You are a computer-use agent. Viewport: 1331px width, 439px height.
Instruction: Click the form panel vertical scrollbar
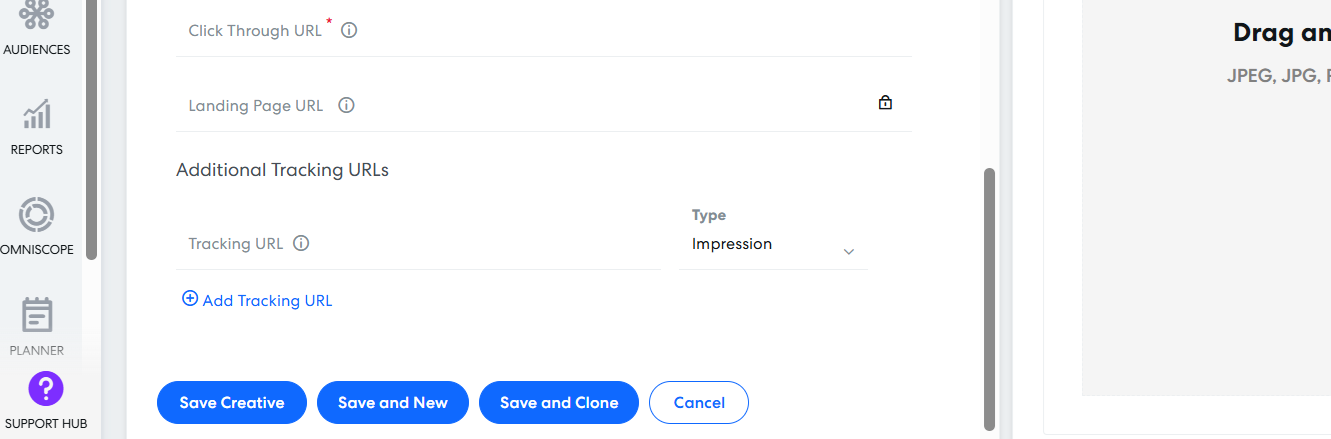pyautogui.click(x=990, y=299)
